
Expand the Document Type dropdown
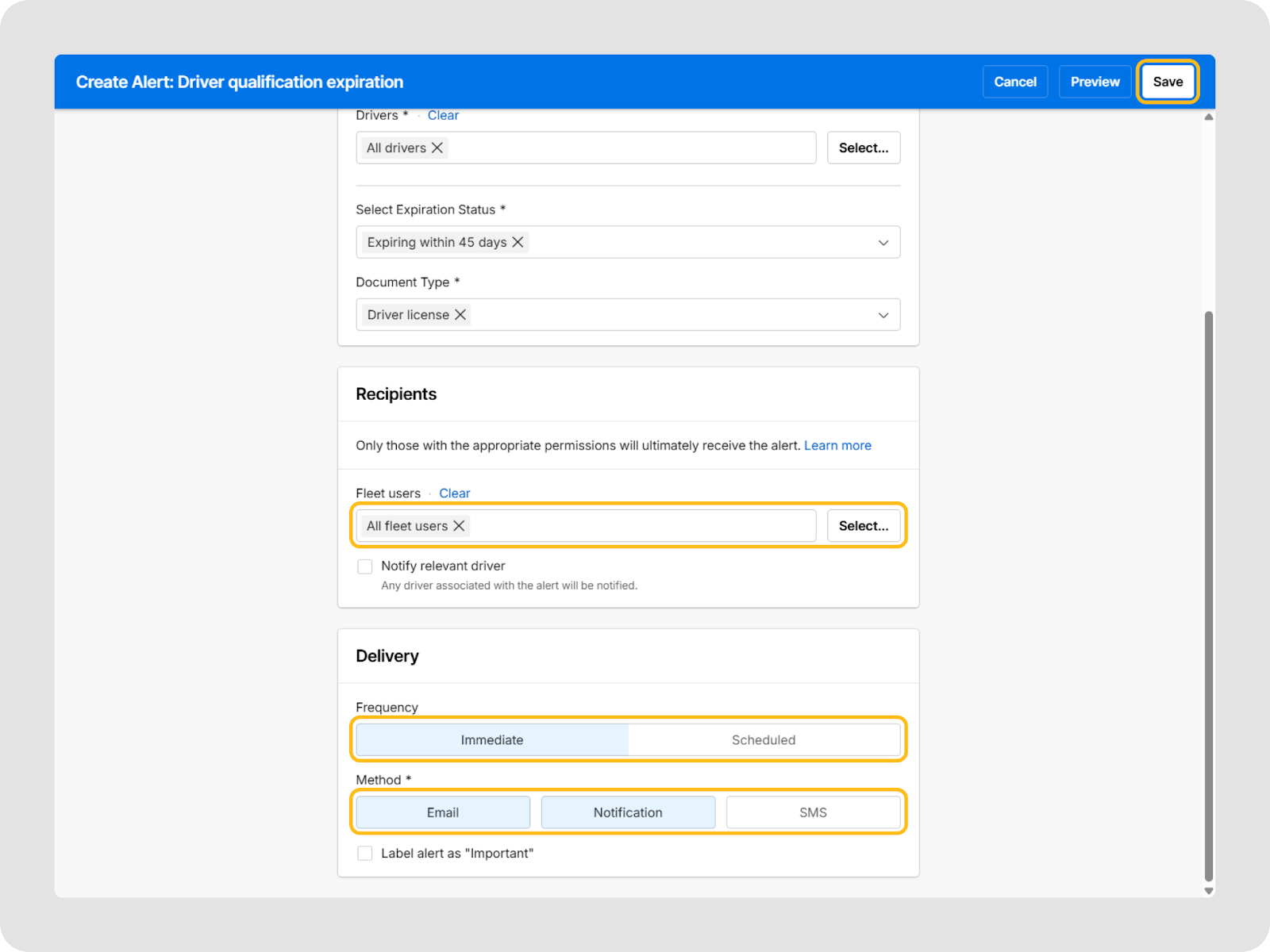coord(883,315)
